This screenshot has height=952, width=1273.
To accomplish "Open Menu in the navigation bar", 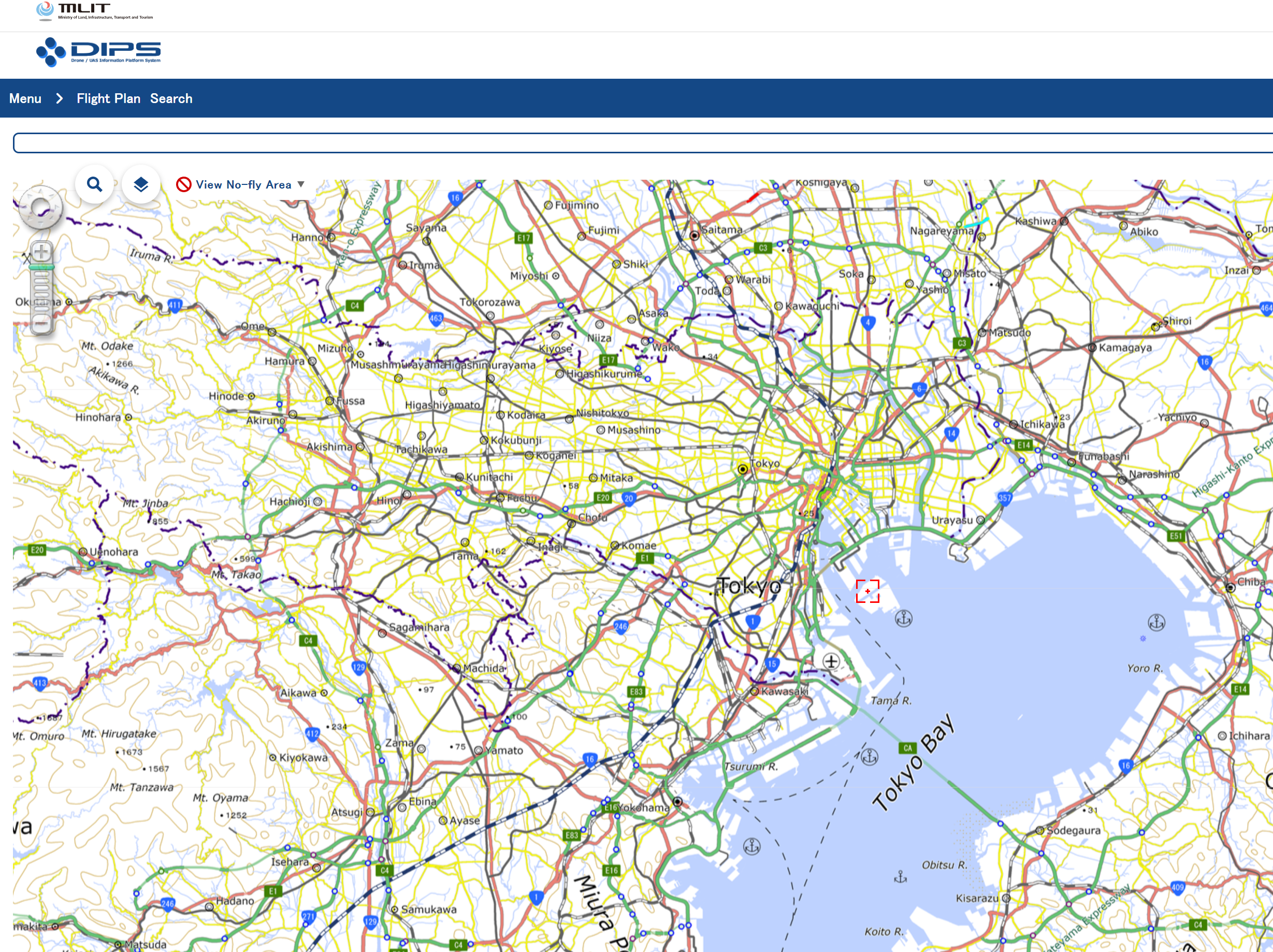I will [25, 98].
